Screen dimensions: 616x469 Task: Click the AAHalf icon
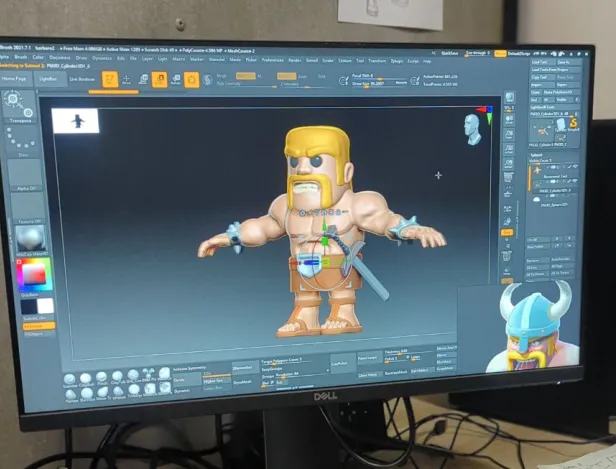tap(508, 164)
